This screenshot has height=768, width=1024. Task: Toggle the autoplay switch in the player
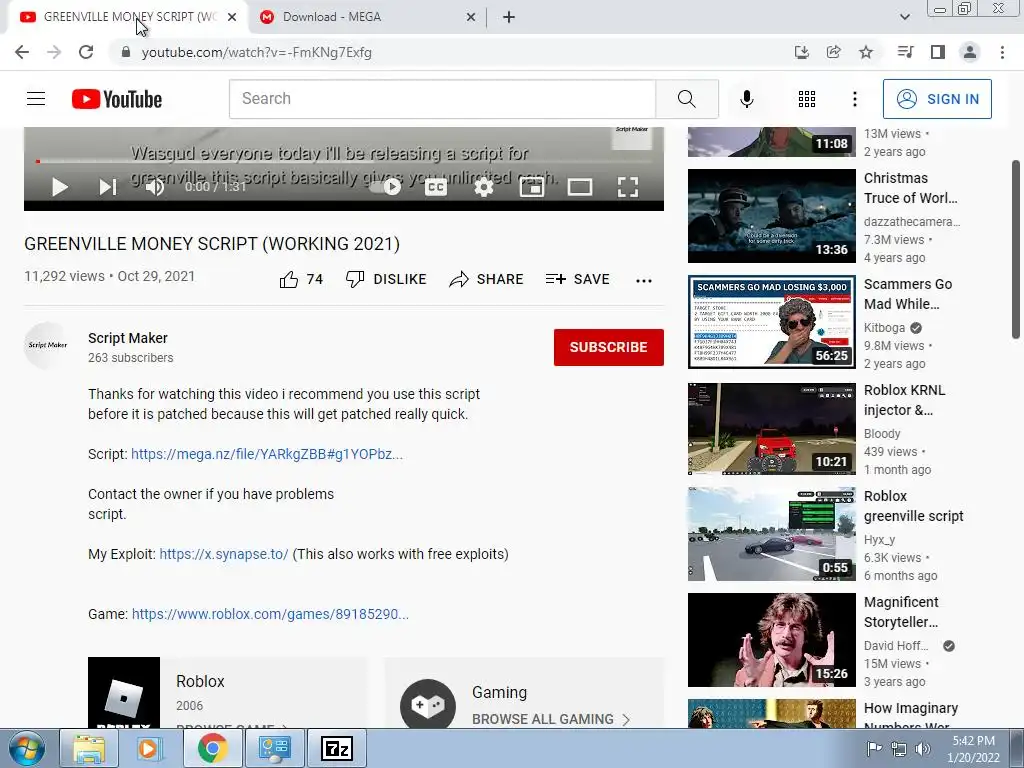[x=385, y=187]
